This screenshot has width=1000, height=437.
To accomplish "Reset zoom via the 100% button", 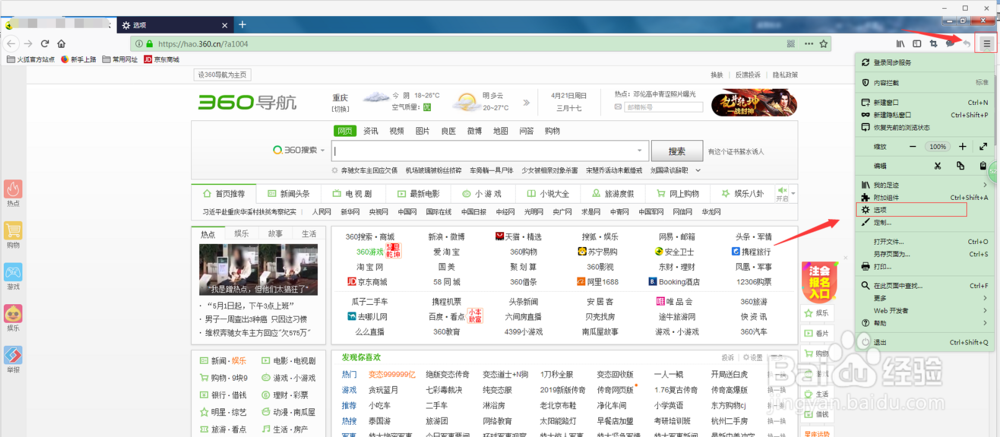I will click(938, 147).
